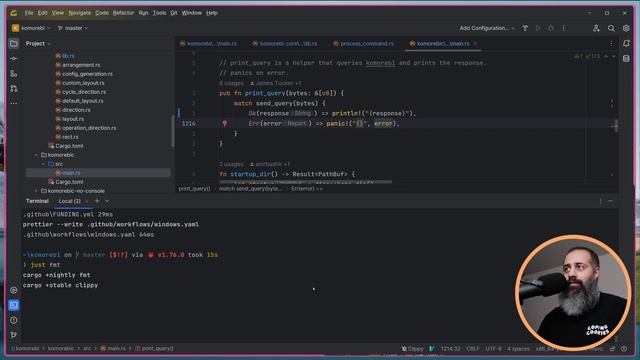Open the Notifications bell icon

tap(626, 43)
